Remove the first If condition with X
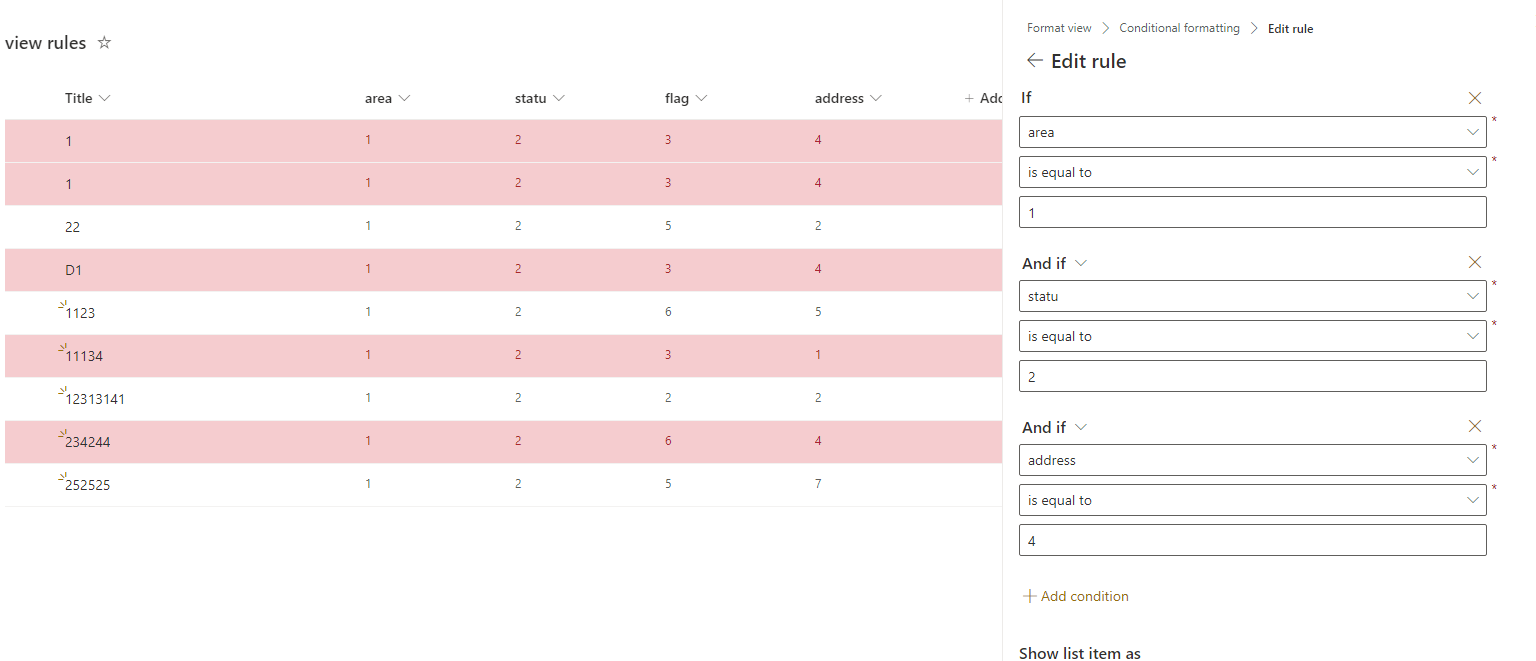This screenshot has height=661, width=1536. point(1474,98)
